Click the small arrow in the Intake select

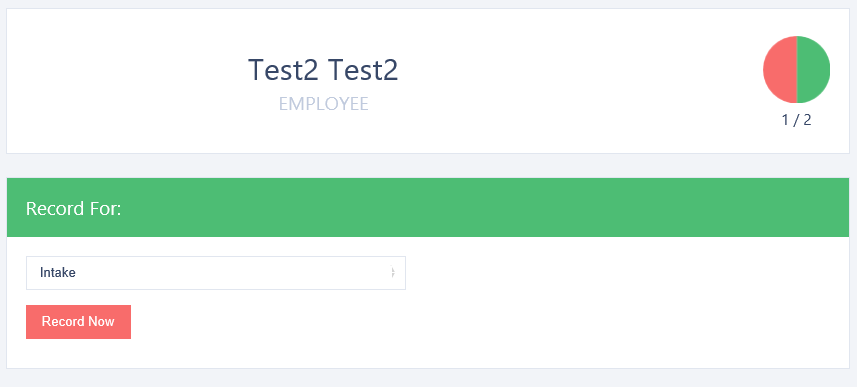point(392,273)
